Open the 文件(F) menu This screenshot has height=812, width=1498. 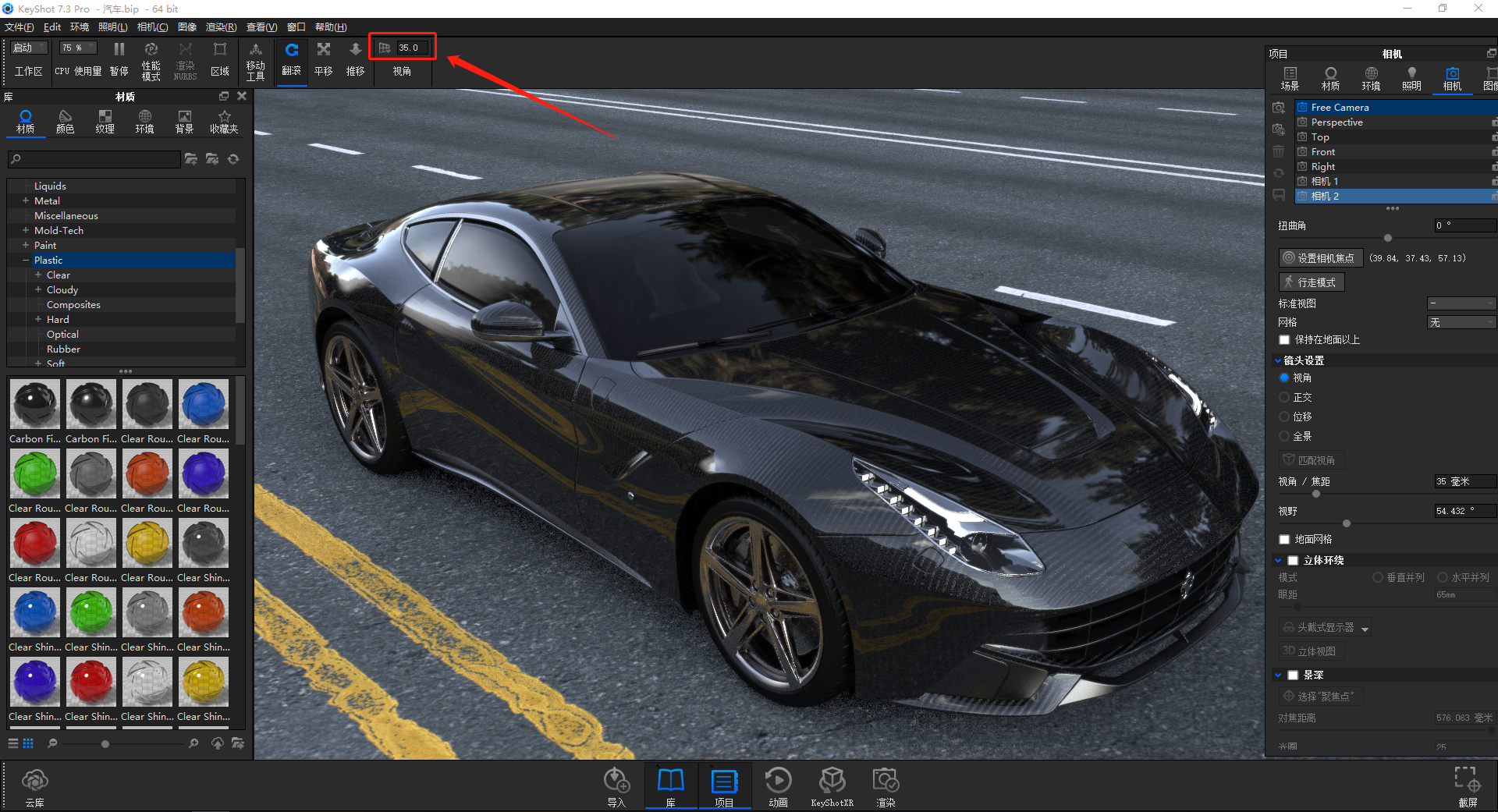[x=20, y=27]
